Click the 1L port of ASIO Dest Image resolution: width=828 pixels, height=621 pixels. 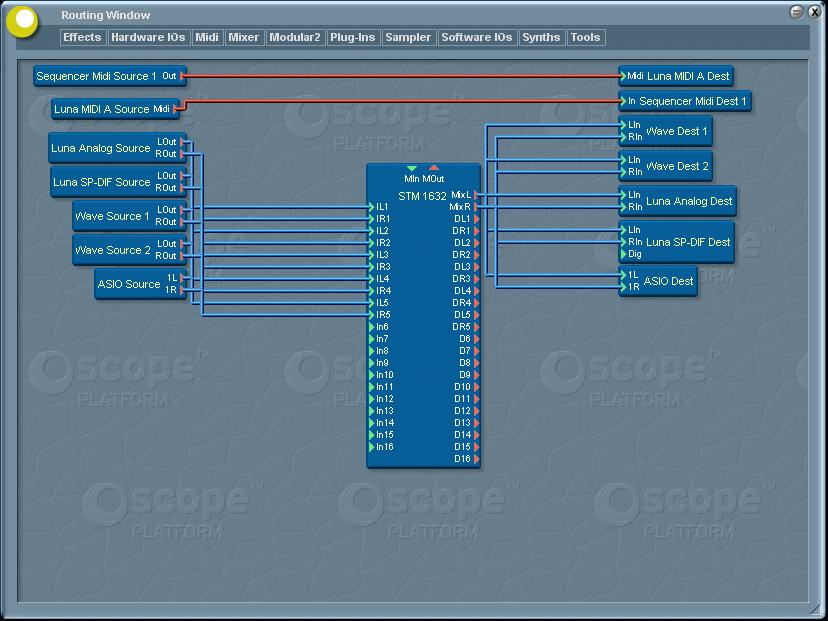623,275
